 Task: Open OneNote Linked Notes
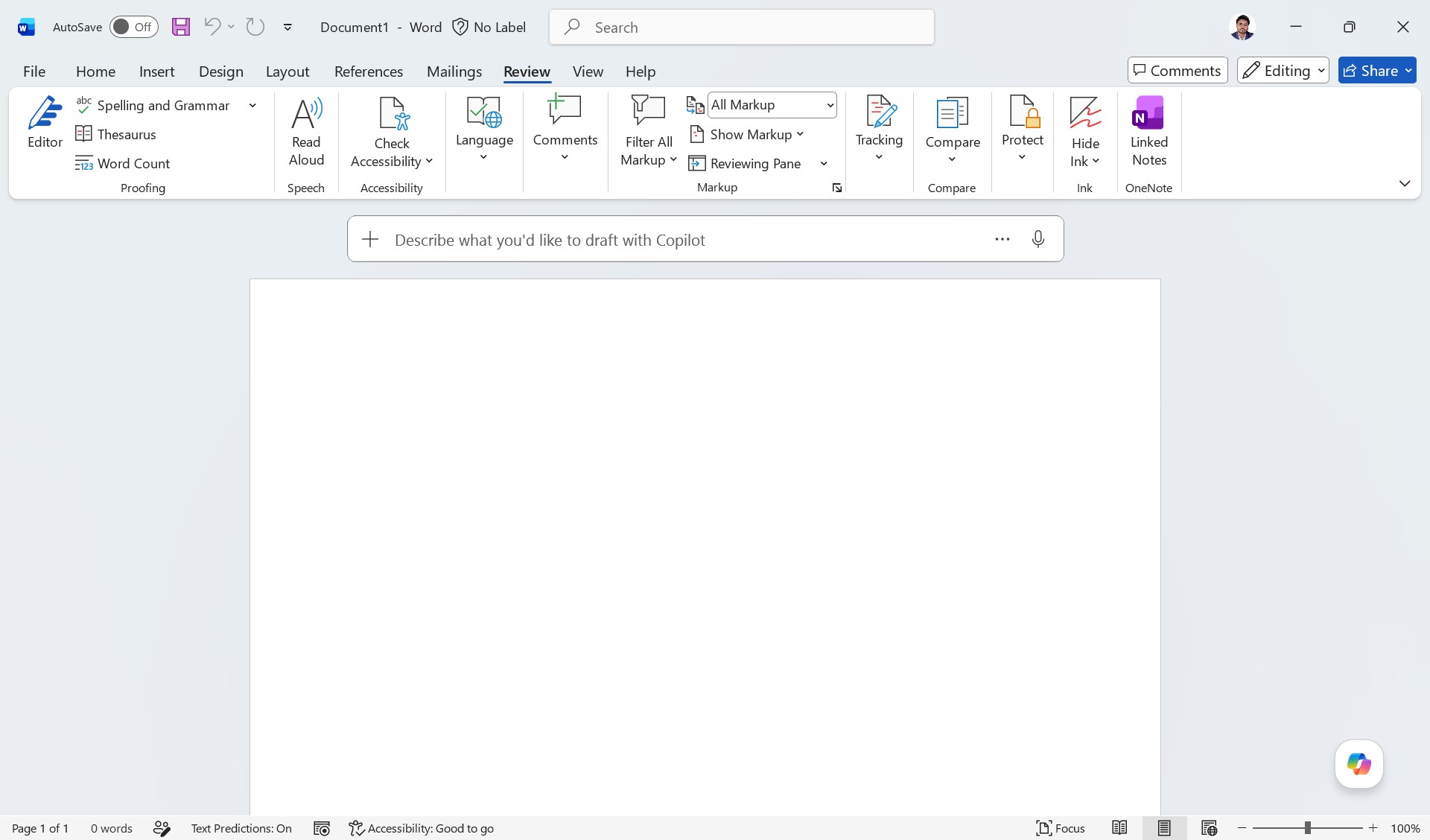1148,132
